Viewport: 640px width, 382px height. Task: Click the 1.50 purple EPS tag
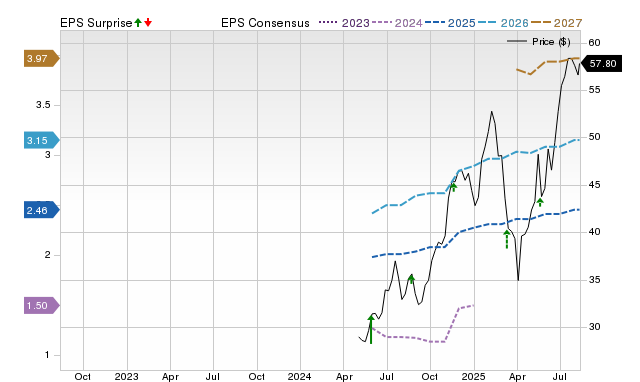[x=42, y=305]
